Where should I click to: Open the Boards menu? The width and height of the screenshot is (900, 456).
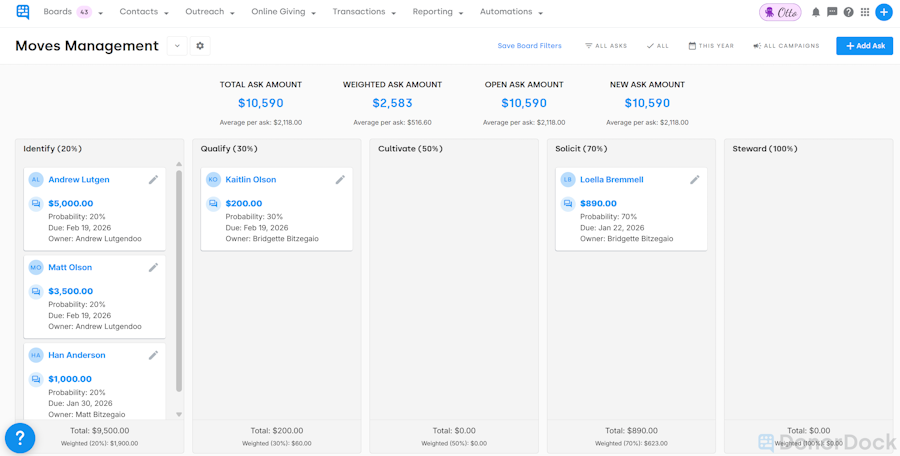pos(73,12)
